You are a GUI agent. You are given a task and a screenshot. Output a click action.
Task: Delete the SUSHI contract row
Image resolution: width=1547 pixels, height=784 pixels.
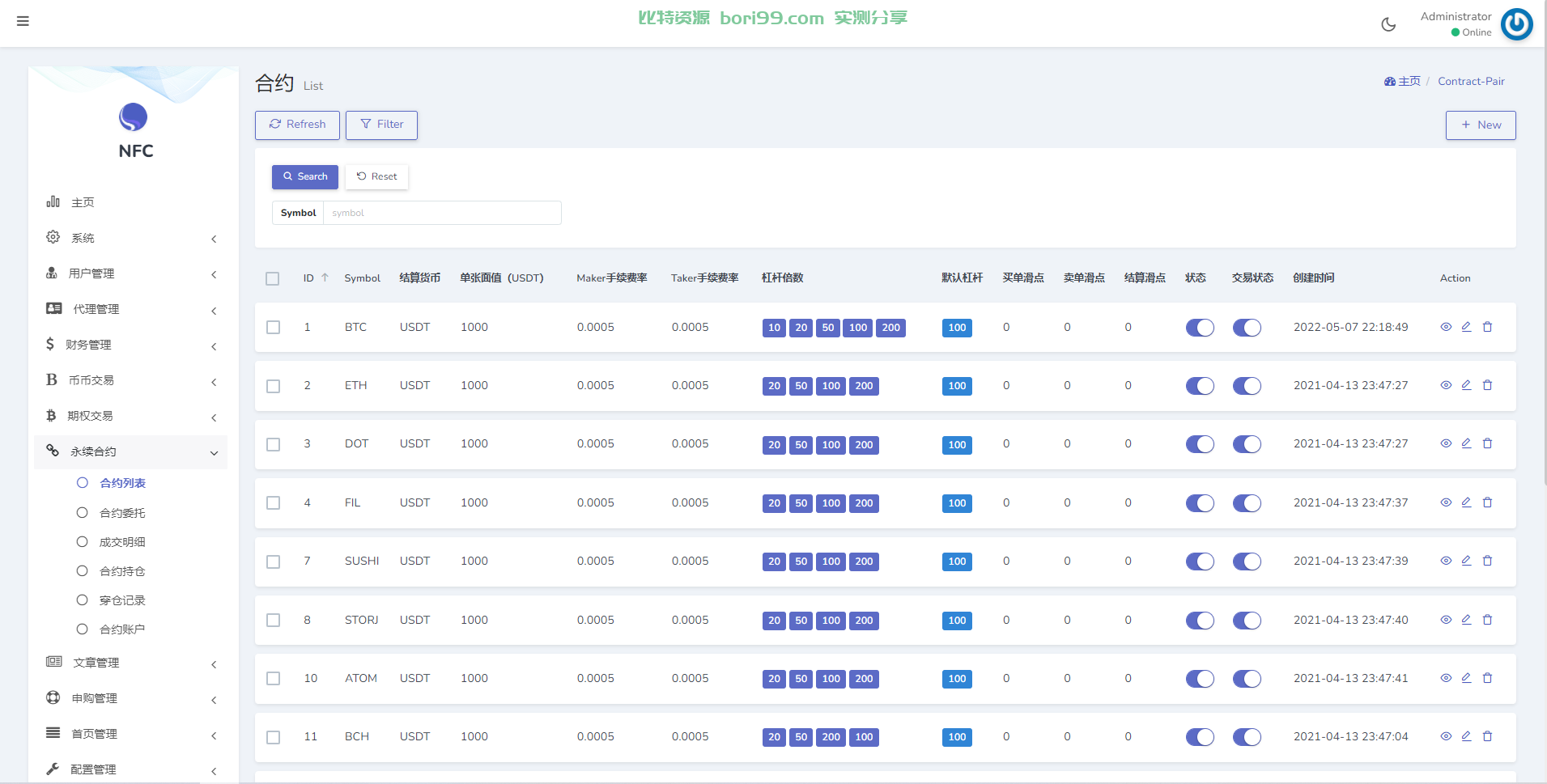tap(1487, 561)
